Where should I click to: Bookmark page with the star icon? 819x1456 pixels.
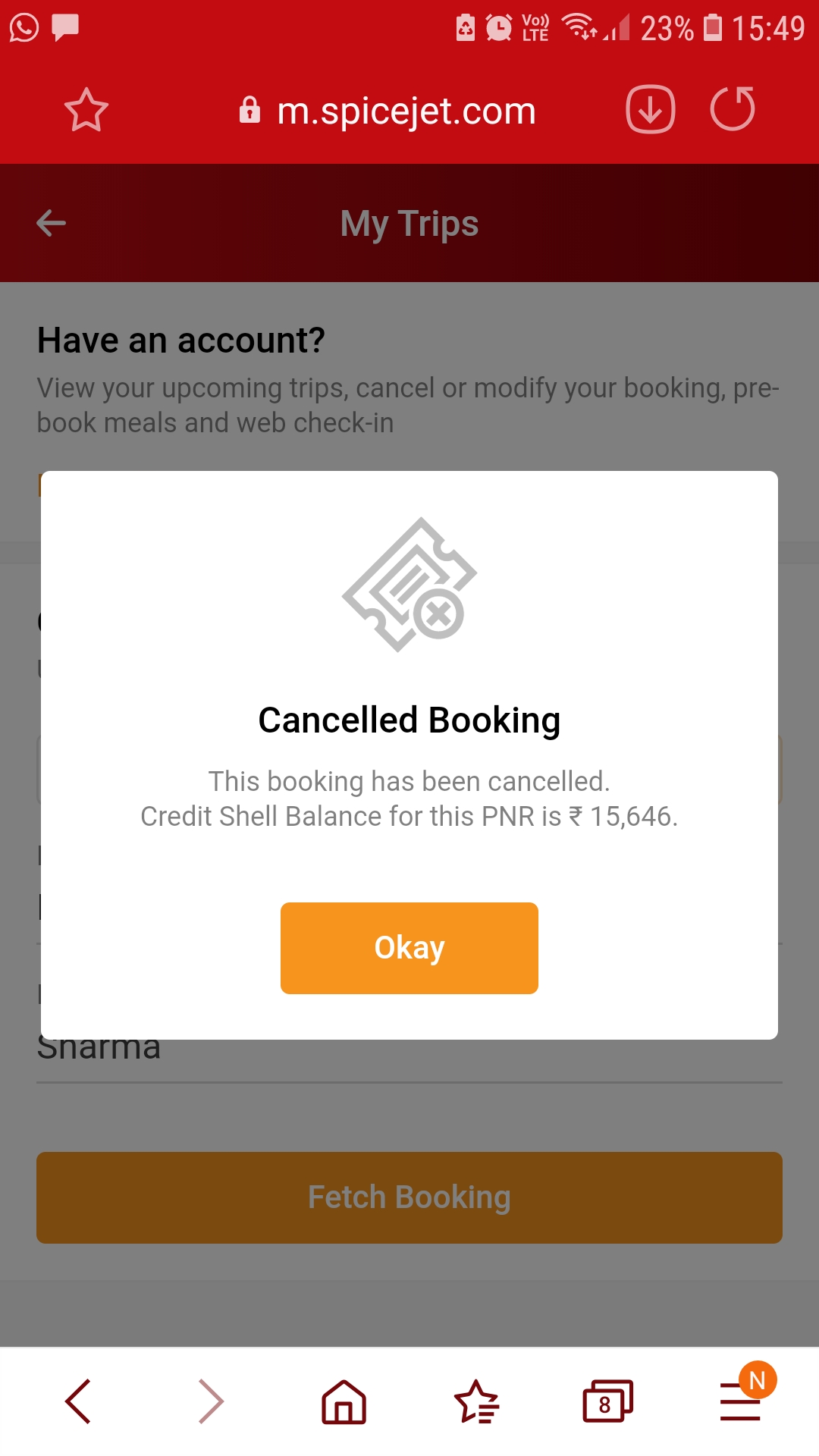86,111
